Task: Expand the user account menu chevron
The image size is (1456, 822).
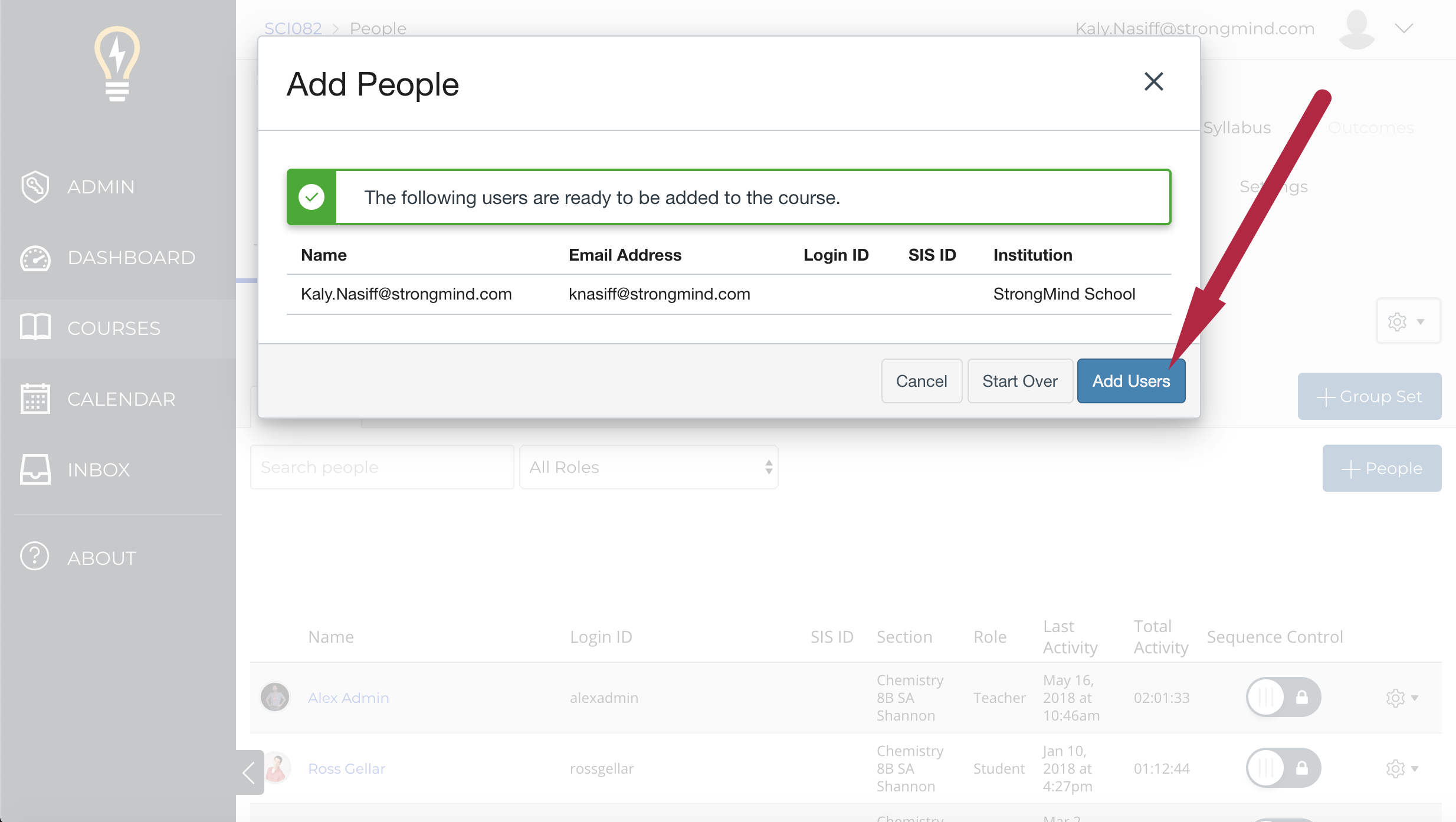Action: tap(1404, 28)
